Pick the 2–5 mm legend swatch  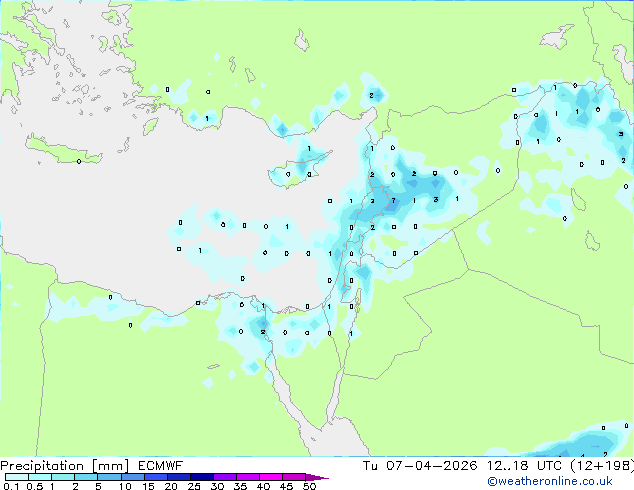[x=86, y=477]
